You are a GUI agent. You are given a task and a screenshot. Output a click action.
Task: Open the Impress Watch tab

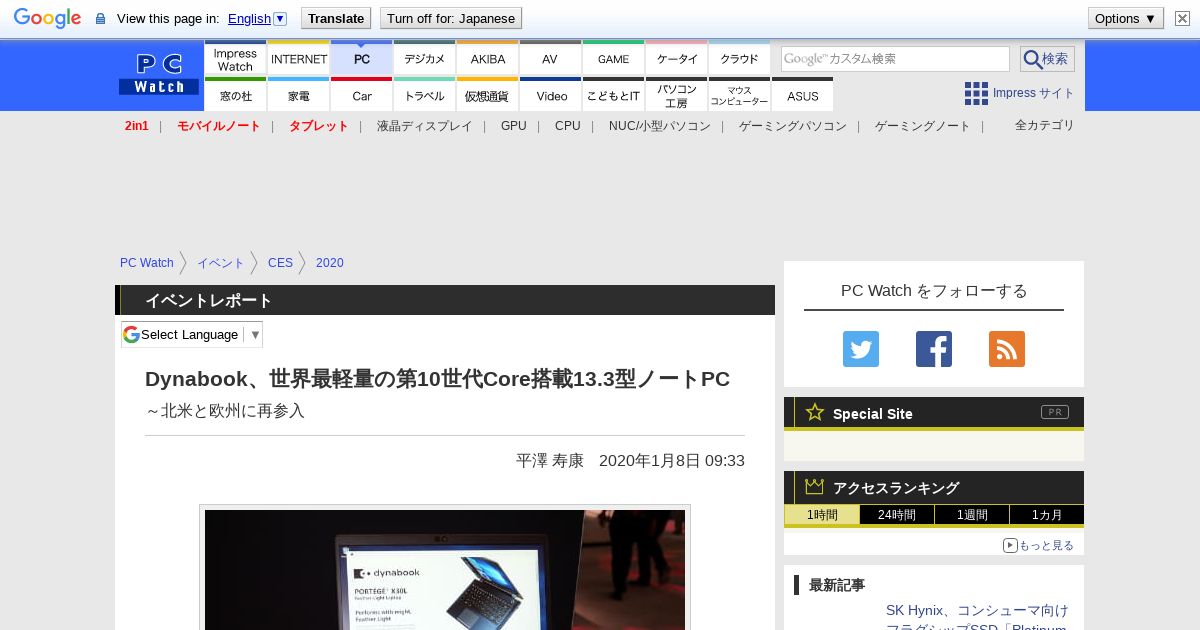pos(235,59)
